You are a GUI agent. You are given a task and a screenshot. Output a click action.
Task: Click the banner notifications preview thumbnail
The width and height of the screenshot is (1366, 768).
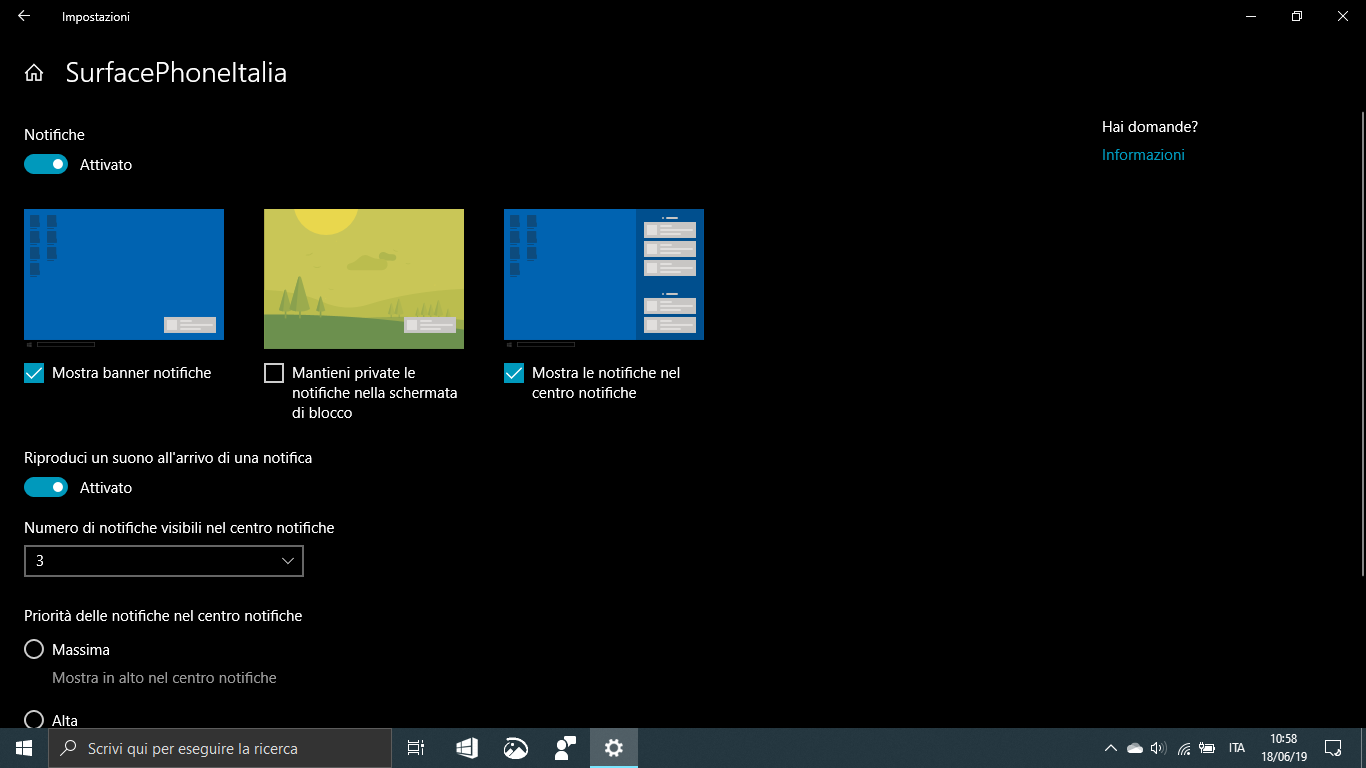pos(124,278)
